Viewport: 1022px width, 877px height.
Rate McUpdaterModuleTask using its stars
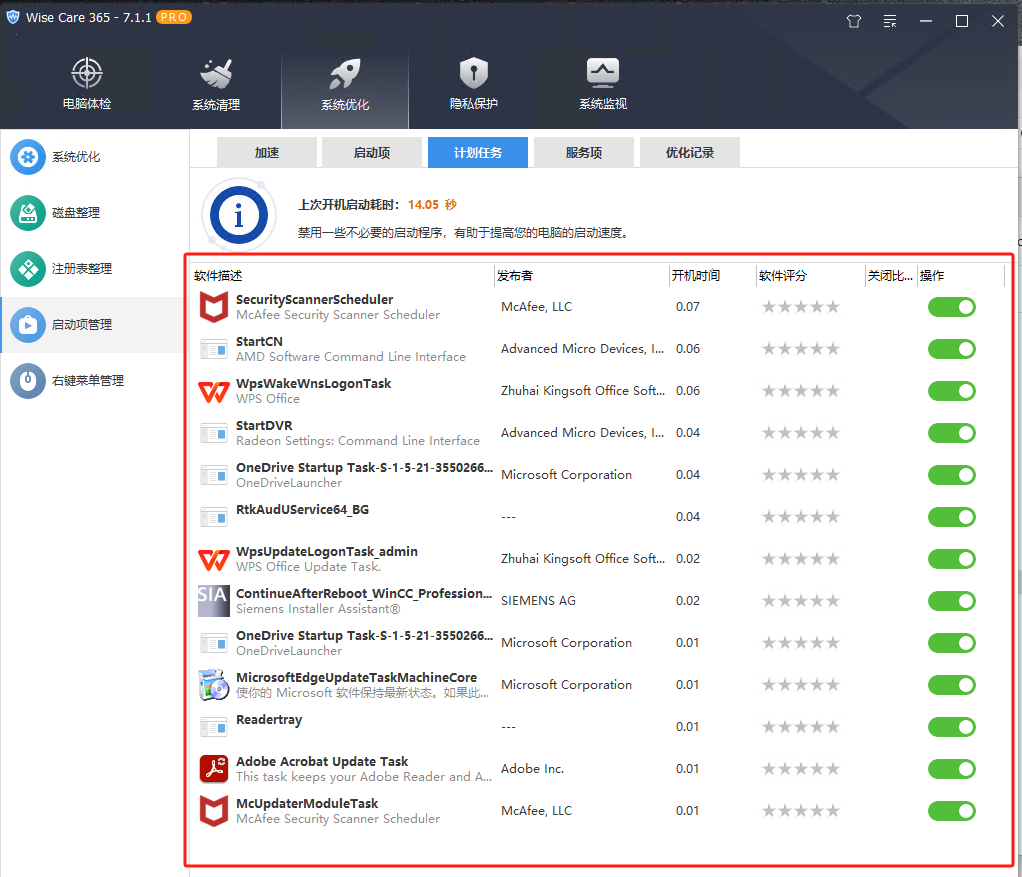tap(801, 811)
